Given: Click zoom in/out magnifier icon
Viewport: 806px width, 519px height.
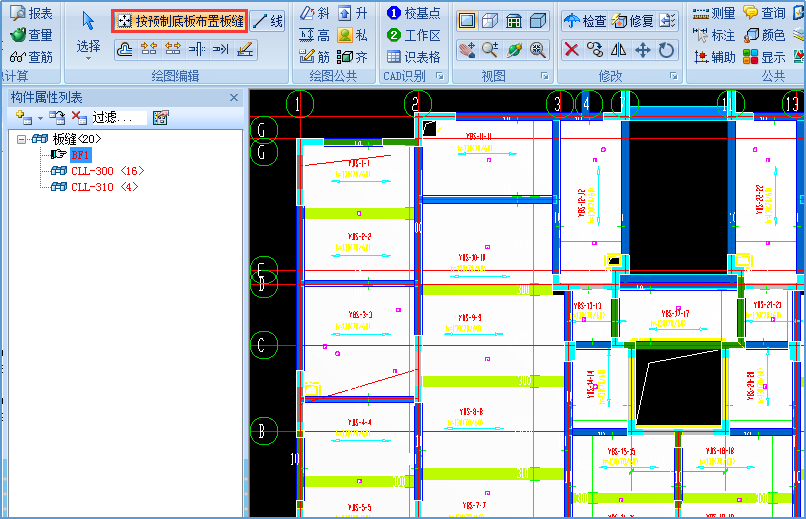Looking at the screenshot, I should pyautogui.click(x=490, y=50).
